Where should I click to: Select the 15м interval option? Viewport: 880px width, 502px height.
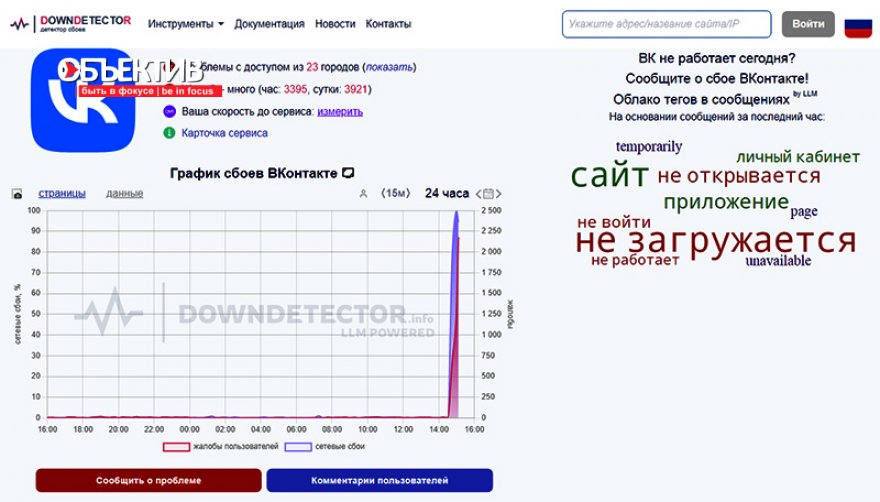coord(396,193)
